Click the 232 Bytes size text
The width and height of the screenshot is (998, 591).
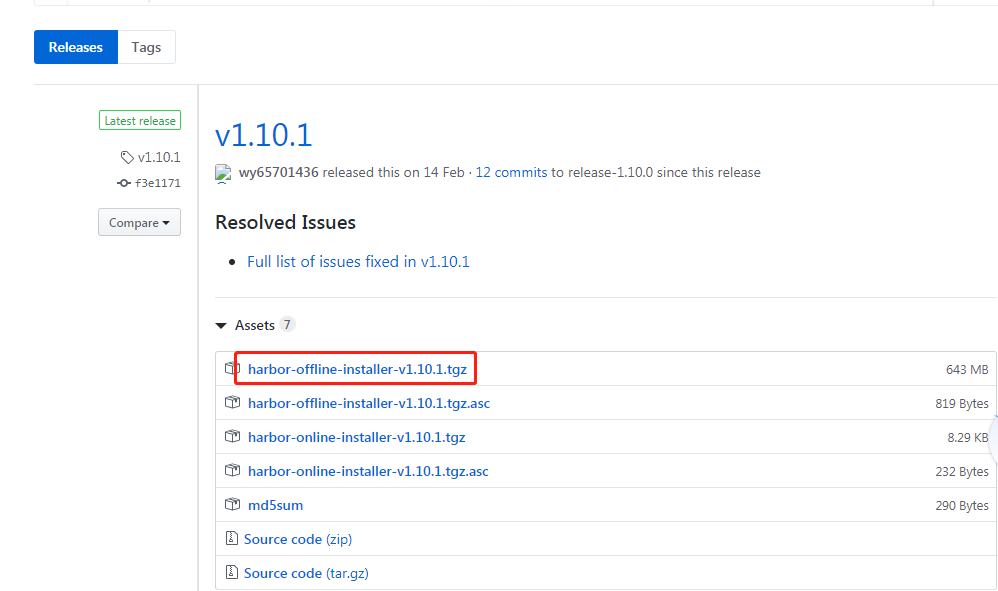point(962,471)
